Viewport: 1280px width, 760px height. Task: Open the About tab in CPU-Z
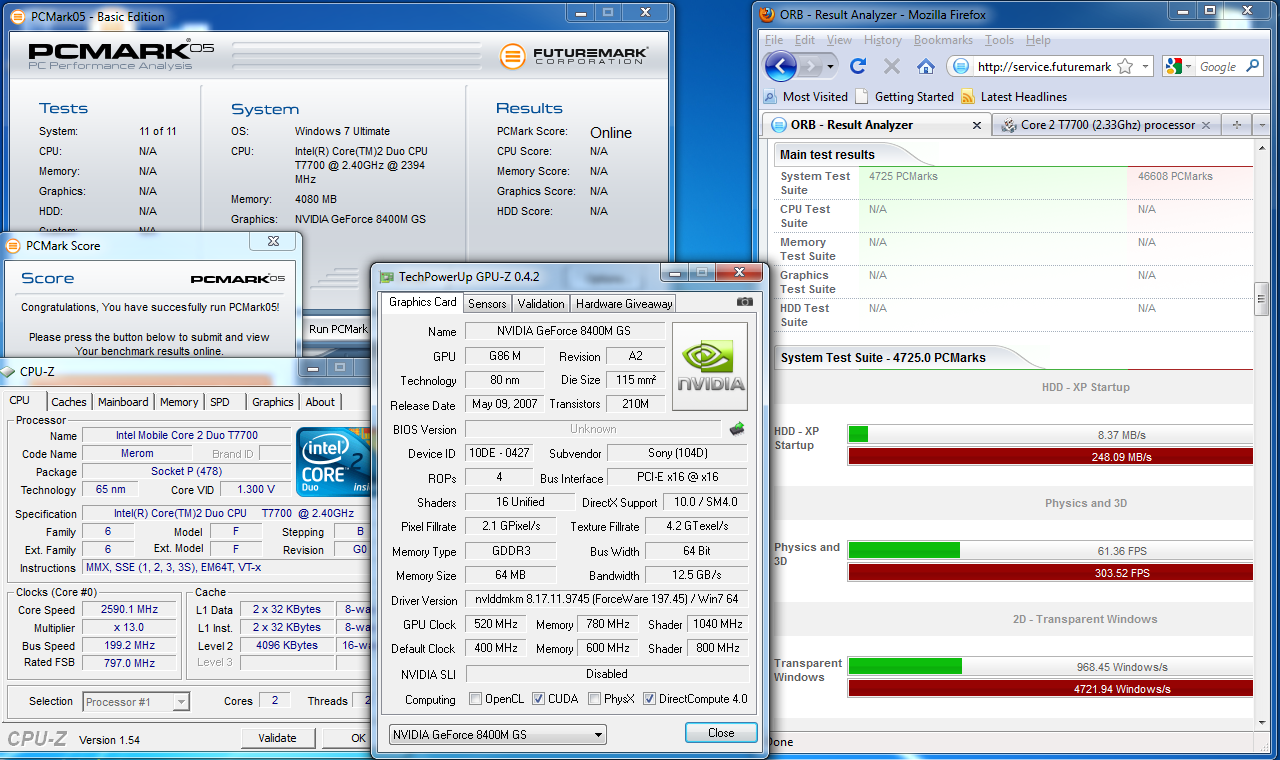(x=320, y=402)
